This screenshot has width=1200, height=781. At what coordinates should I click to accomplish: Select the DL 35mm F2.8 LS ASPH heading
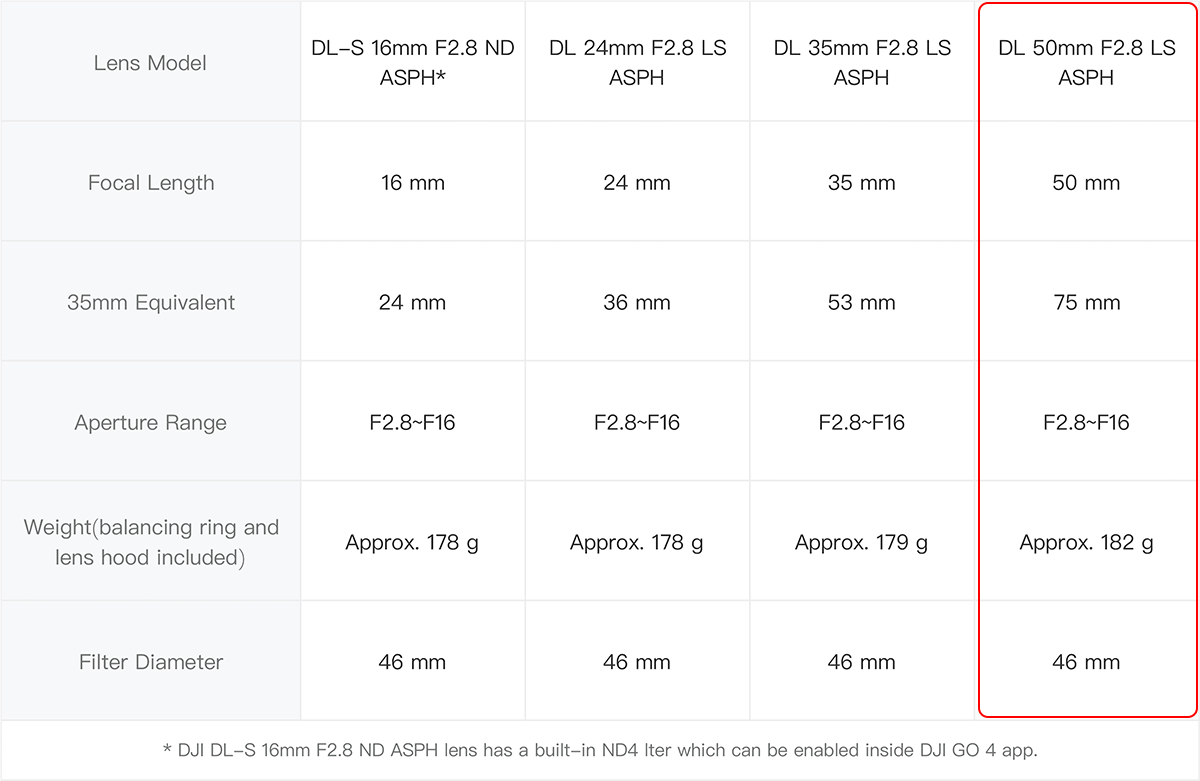point(862,62)
